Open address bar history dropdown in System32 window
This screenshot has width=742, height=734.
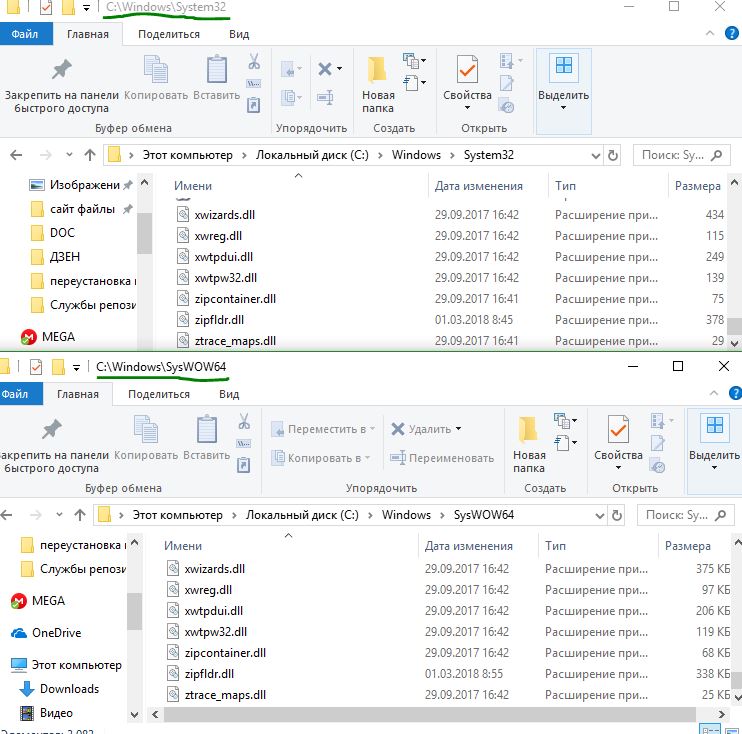pos(596,156)
